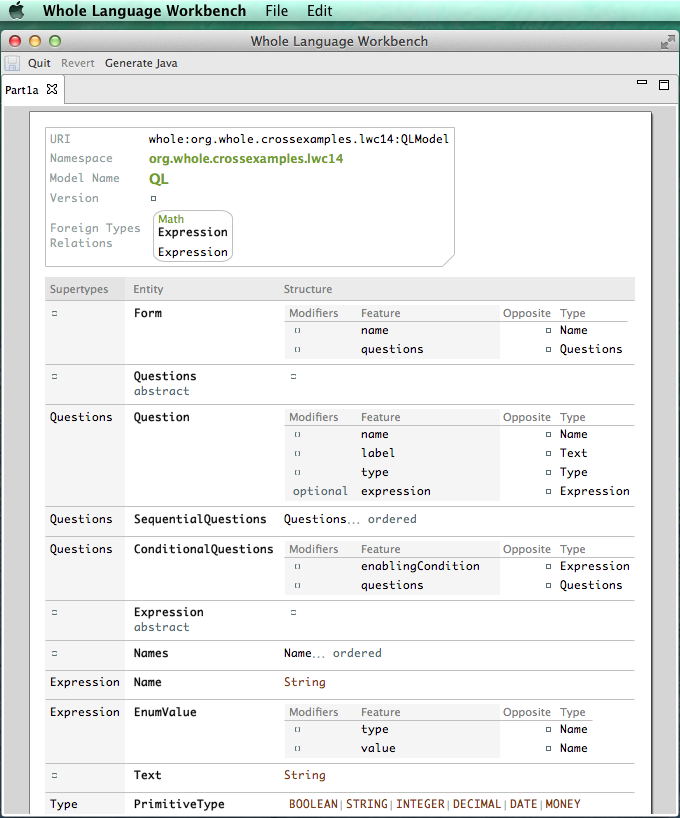Click the label feature of Question
The width and height of the screenshot is (680, 818).
coord(378,453)
